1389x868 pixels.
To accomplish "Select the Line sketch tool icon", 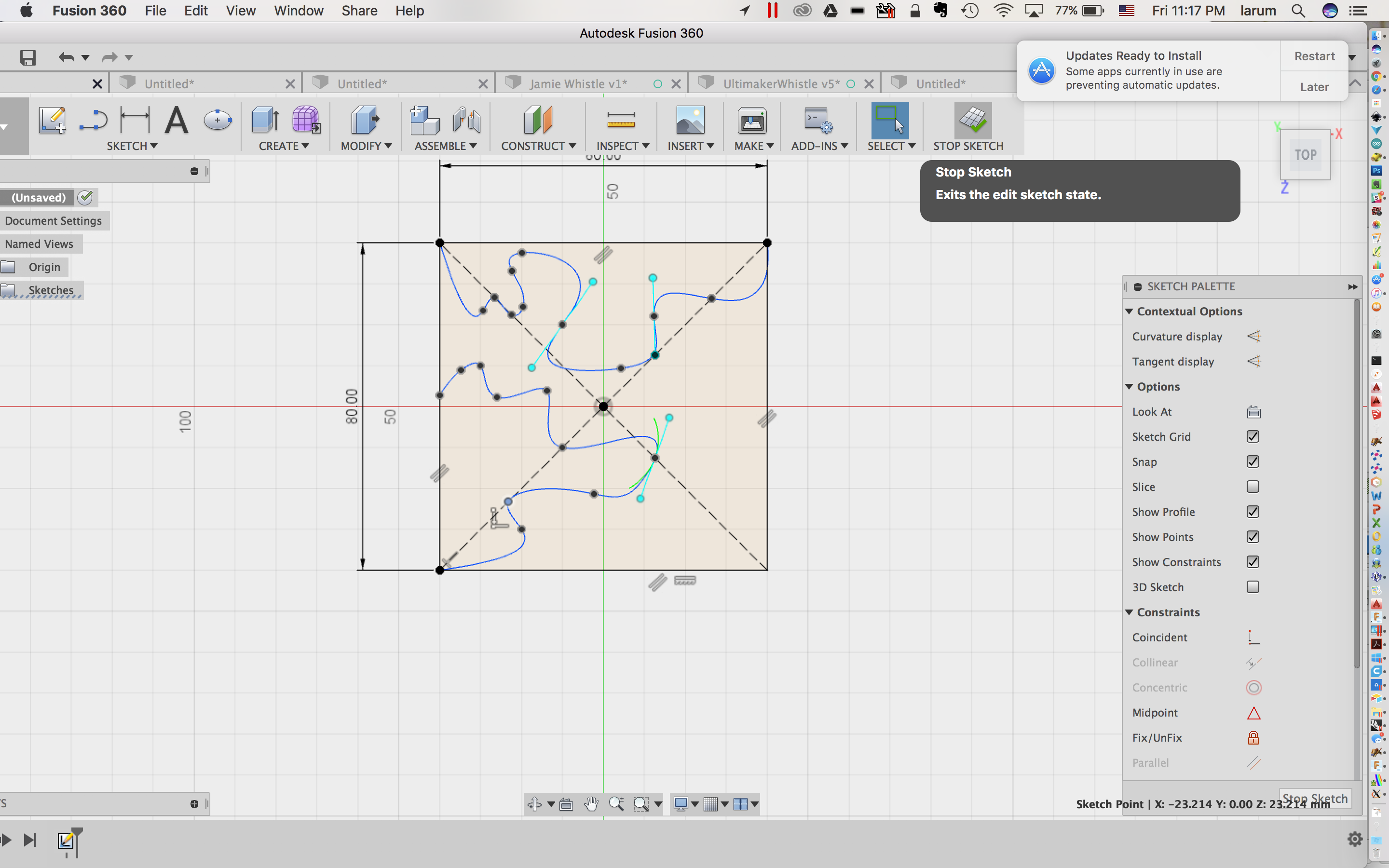I will coord(94,120).
